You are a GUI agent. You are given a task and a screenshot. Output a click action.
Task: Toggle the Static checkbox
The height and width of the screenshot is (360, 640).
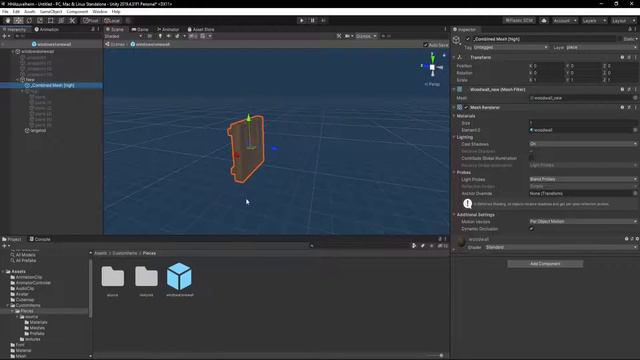click(620, 39)
